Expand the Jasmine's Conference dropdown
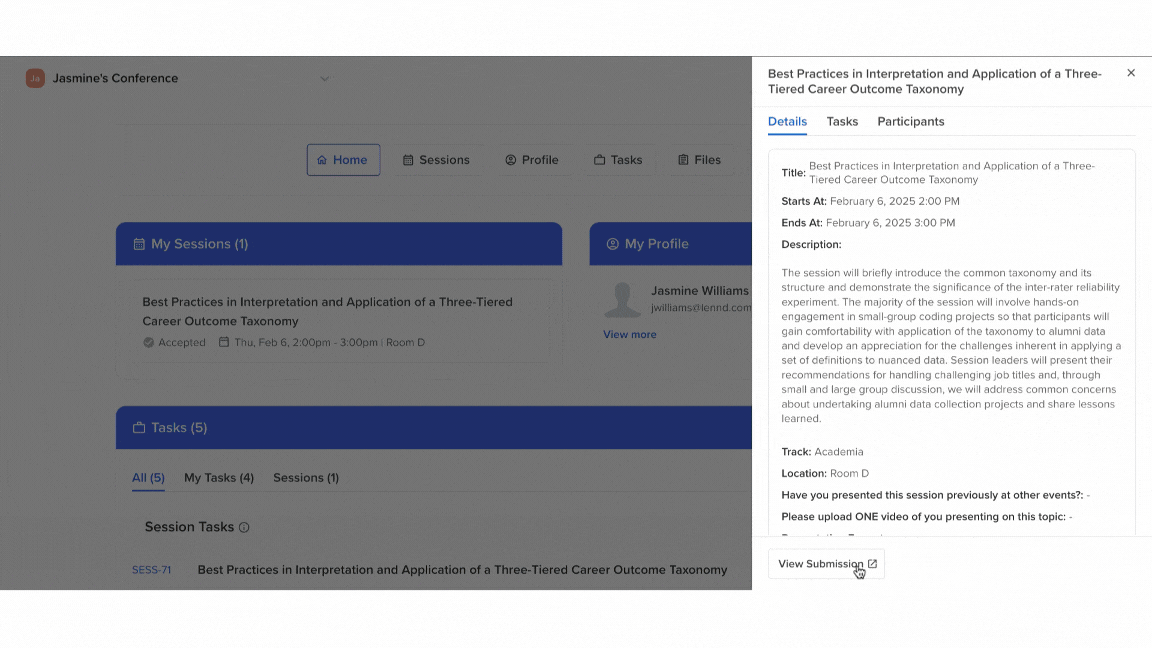1152x648 pixels. tap(324, 78)
